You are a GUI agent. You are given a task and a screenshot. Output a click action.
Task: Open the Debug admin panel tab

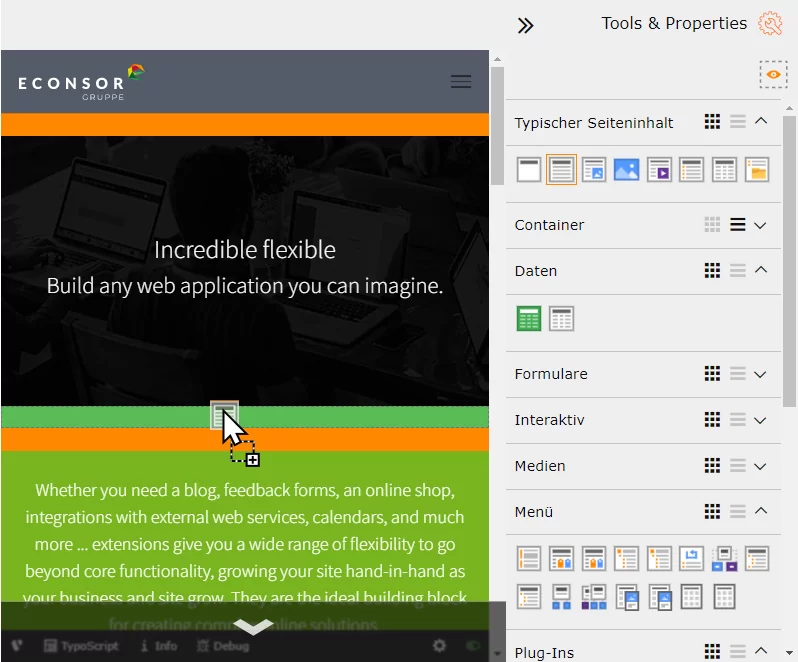pos(223,646)
